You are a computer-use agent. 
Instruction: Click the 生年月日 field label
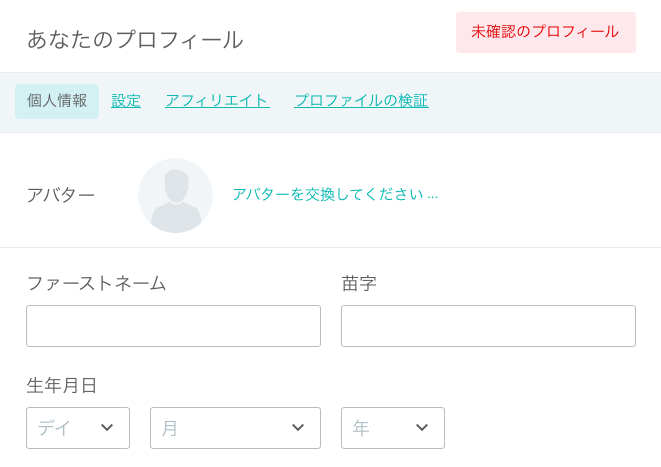pyautogui.click(x=62, y=385)
